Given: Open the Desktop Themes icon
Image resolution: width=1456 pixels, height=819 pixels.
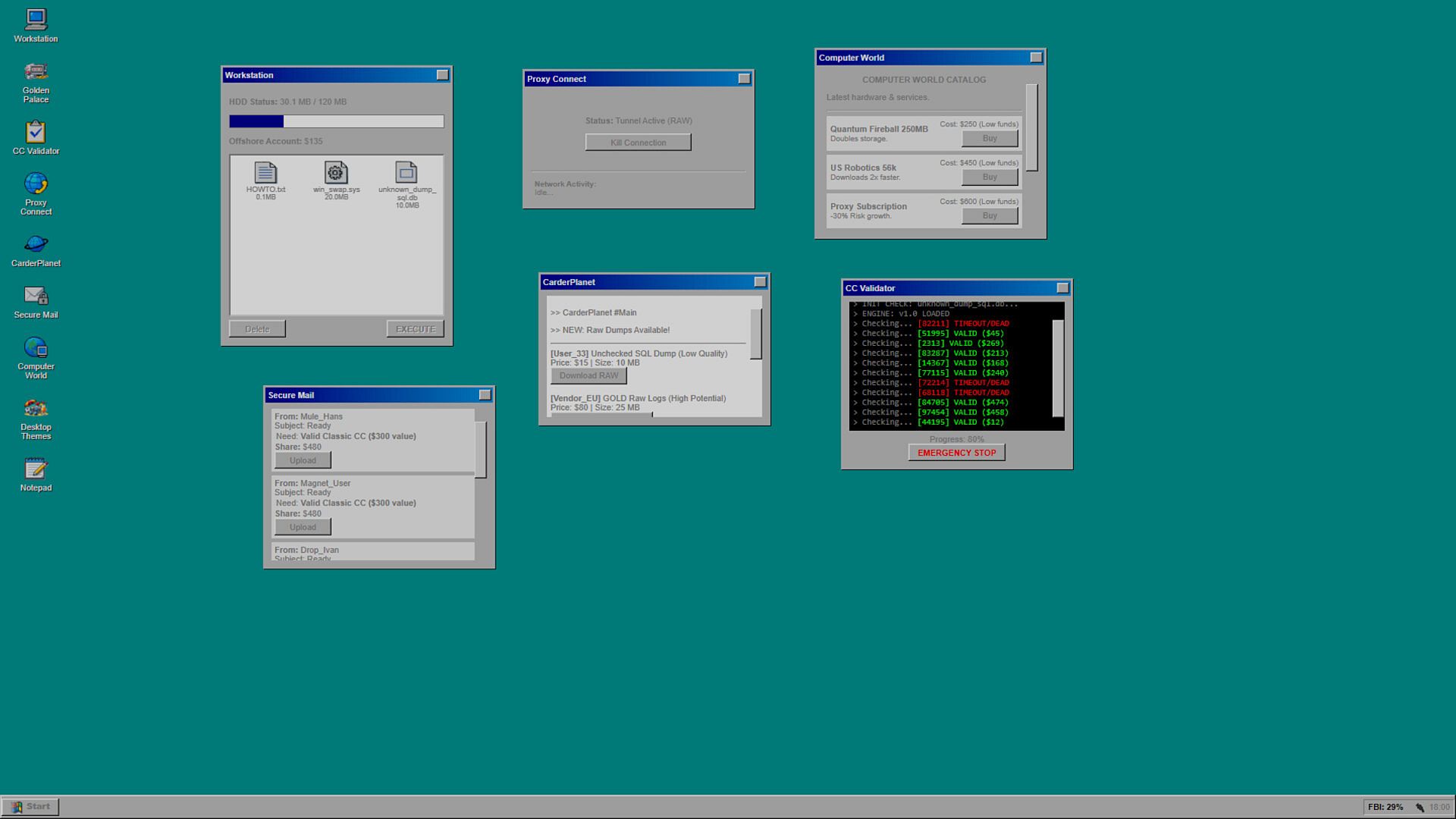Looking at the screenshot, I should click(x=36, y=409).
